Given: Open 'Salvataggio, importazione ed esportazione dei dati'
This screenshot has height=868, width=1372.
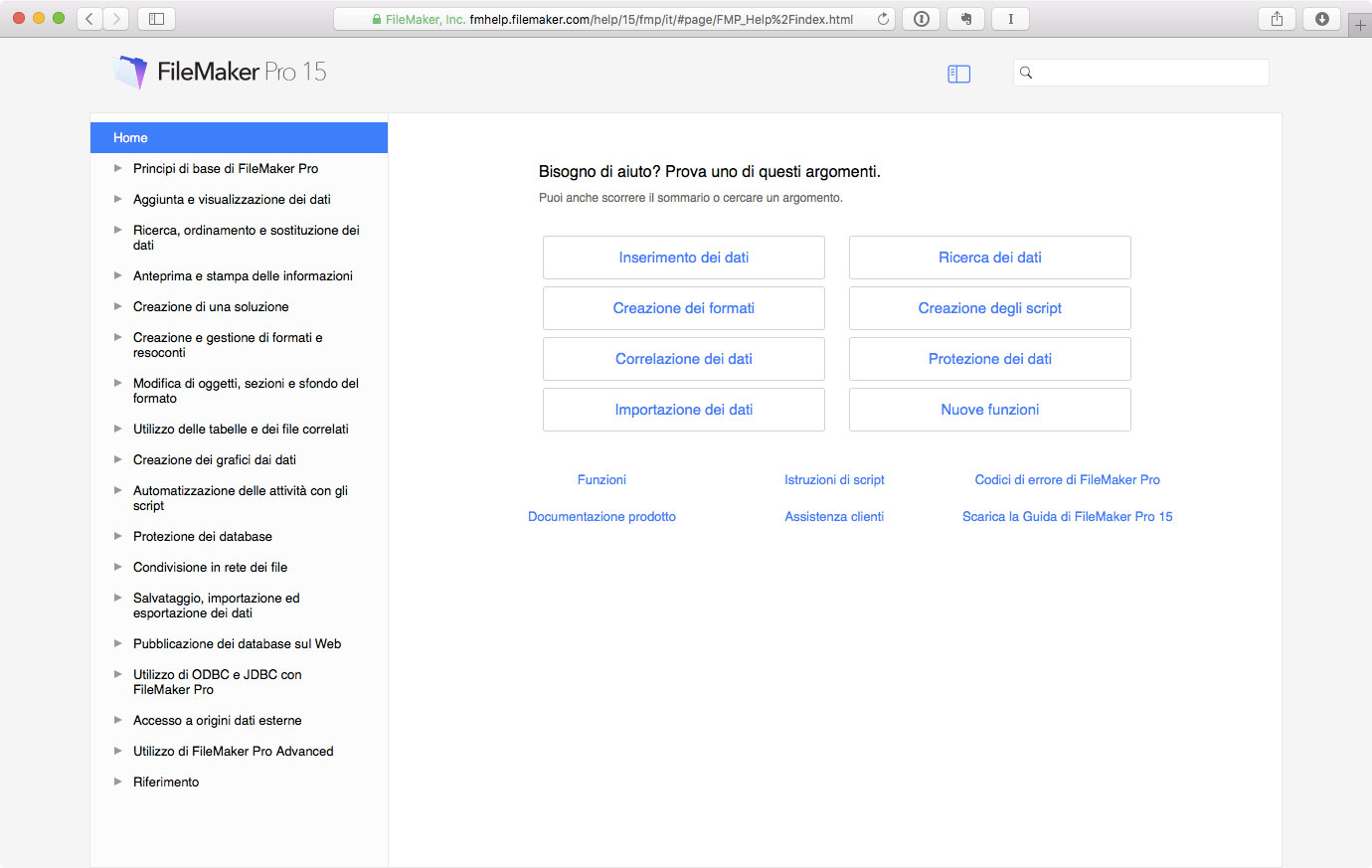Looking at the screenshot, I should [x=217, y=606].
